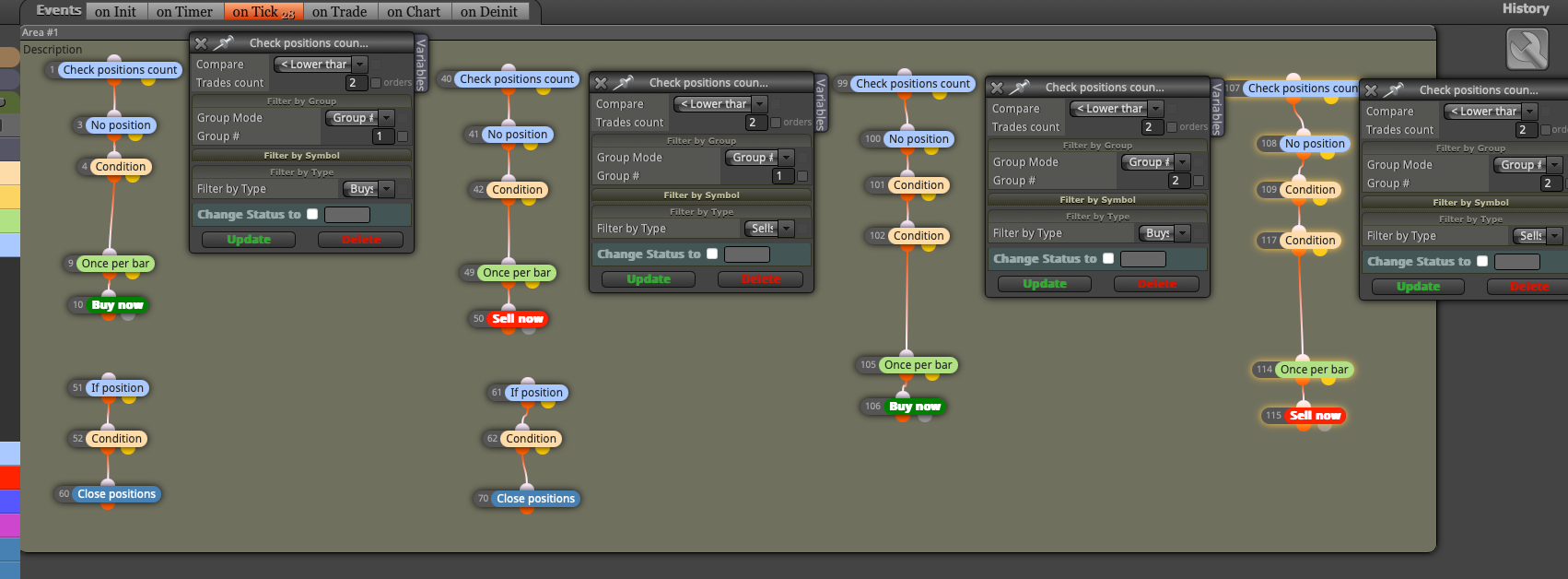Select the green Buy now block numbered 10
Image resolution: width=1568 pixels, height=579 pixels.
(117, 305)
